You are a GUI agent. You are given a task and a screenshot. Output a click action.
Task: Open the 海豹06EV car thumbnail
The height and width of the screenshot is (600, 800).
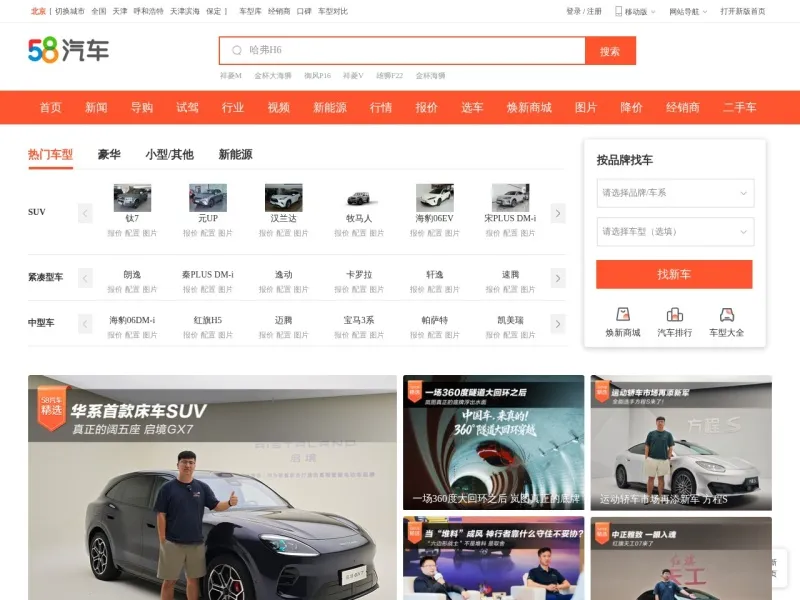[435, 197]
